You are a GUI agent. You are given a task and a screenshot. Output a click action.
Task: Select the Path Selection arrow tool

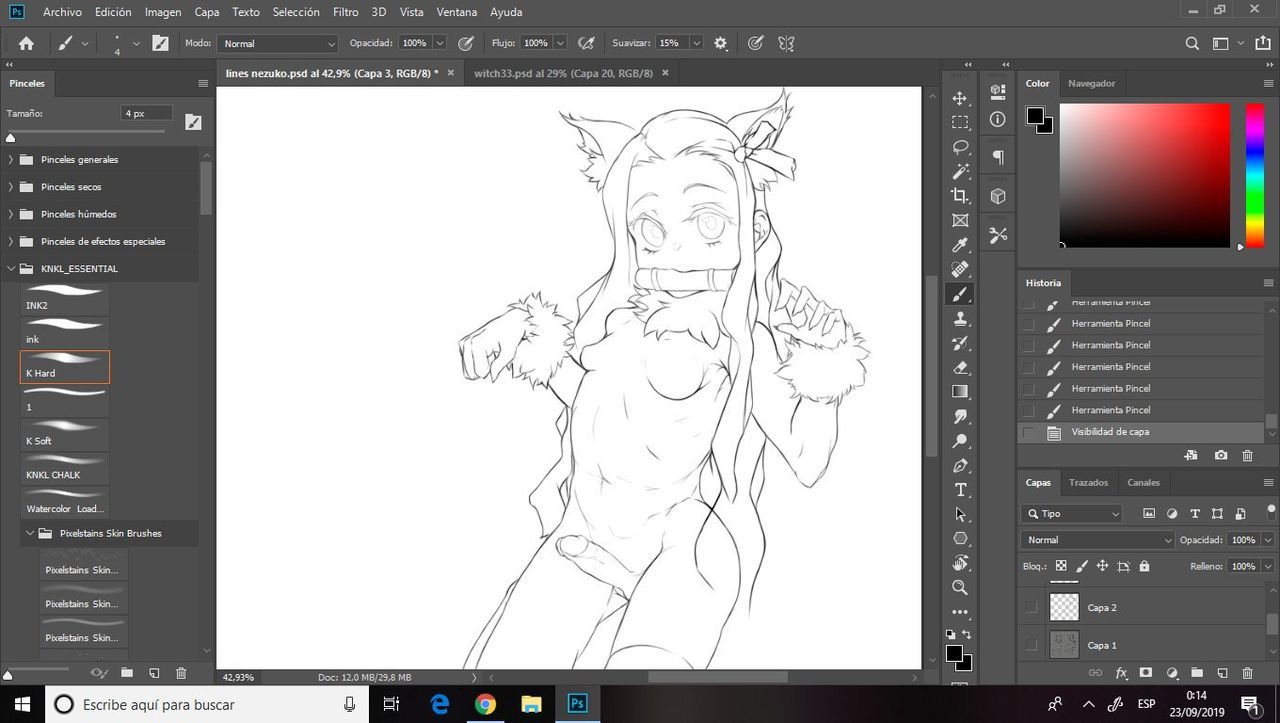click(960, 514)
